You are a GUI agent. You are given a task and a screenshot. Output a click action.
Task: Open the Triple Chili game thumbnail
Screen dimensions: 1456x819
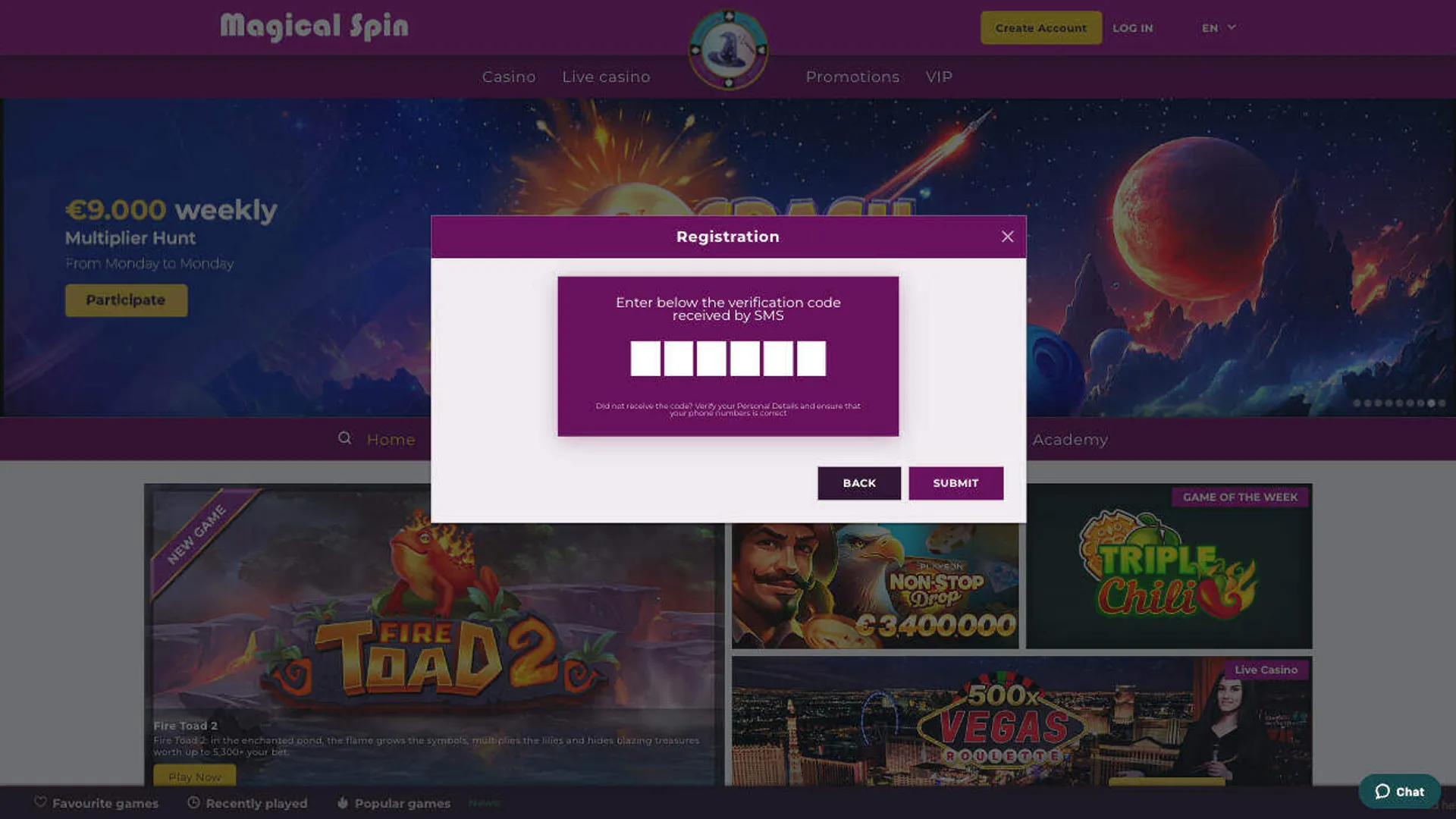1169,566
